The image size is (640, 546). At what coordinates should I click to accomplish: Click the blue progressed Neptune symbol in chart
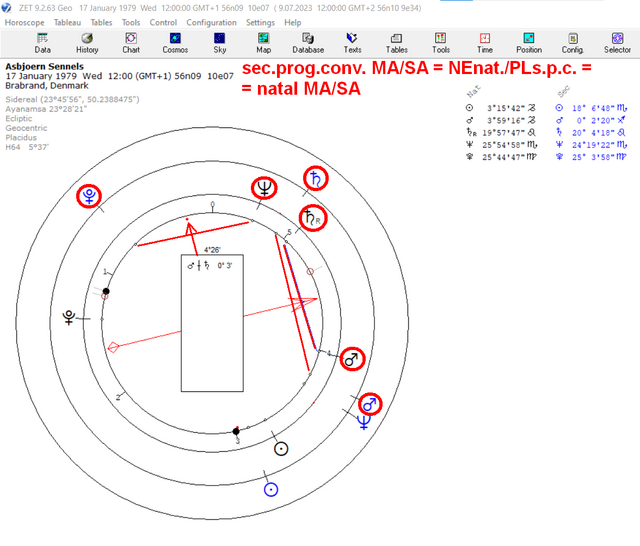[364, 422]
